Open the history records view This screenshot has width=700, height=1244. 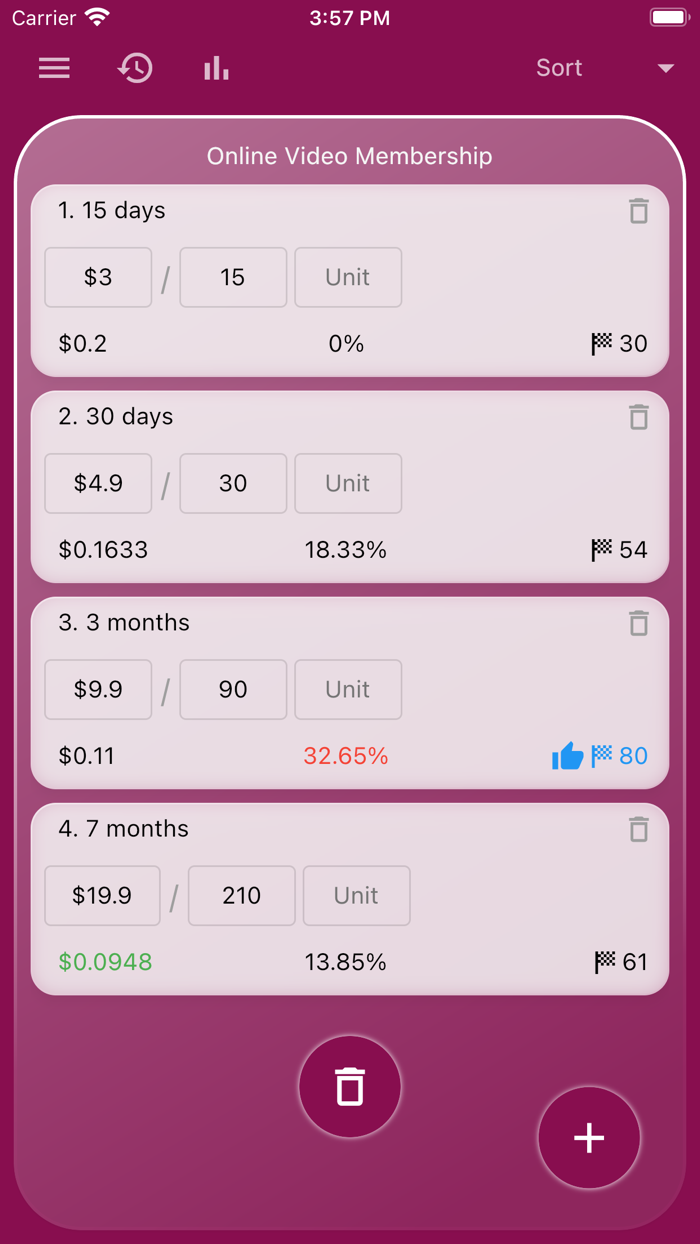tap(134, 68)
